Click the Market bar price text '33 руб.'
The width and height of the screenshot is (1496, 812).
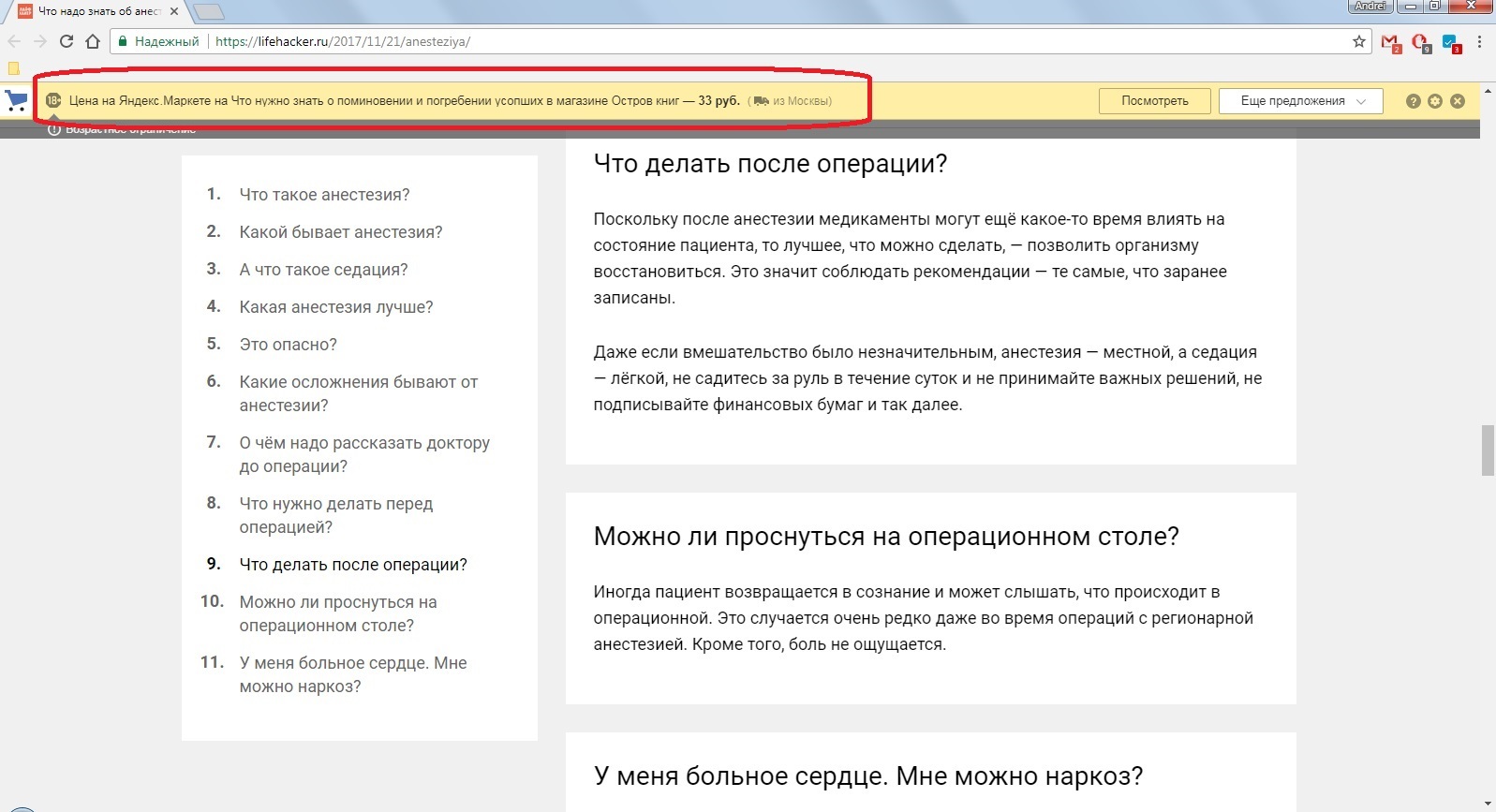718,101
